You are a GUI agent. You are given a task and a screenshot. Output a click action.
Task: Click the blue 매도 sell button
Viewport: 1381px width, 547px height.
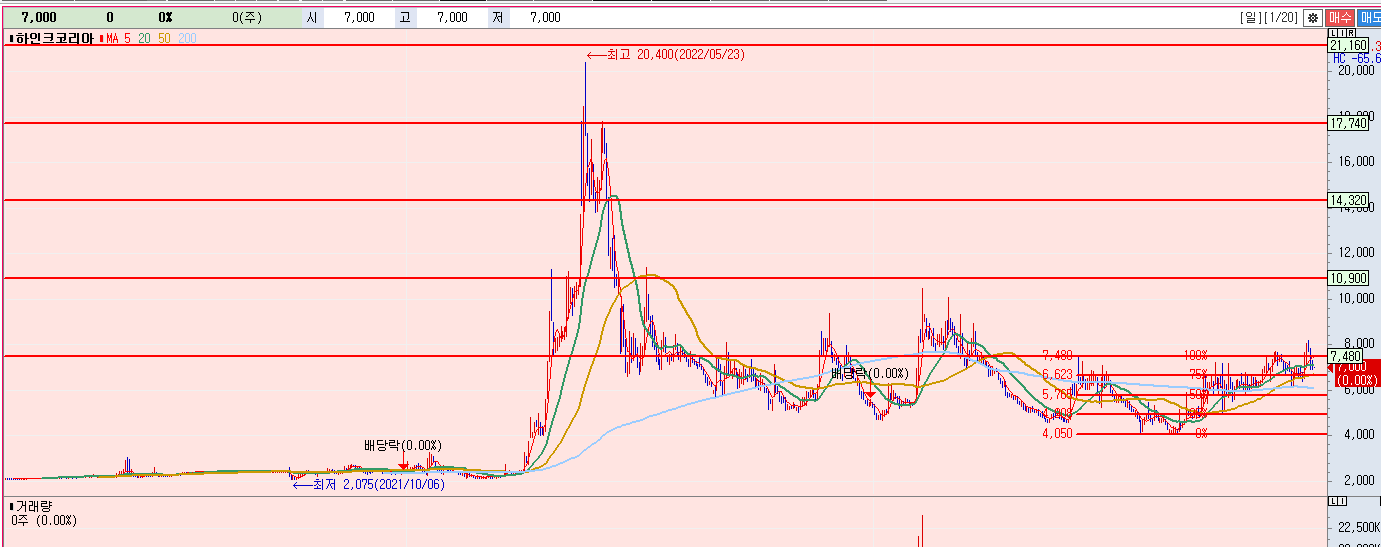pyautogui.click(x=1369, y=18)
